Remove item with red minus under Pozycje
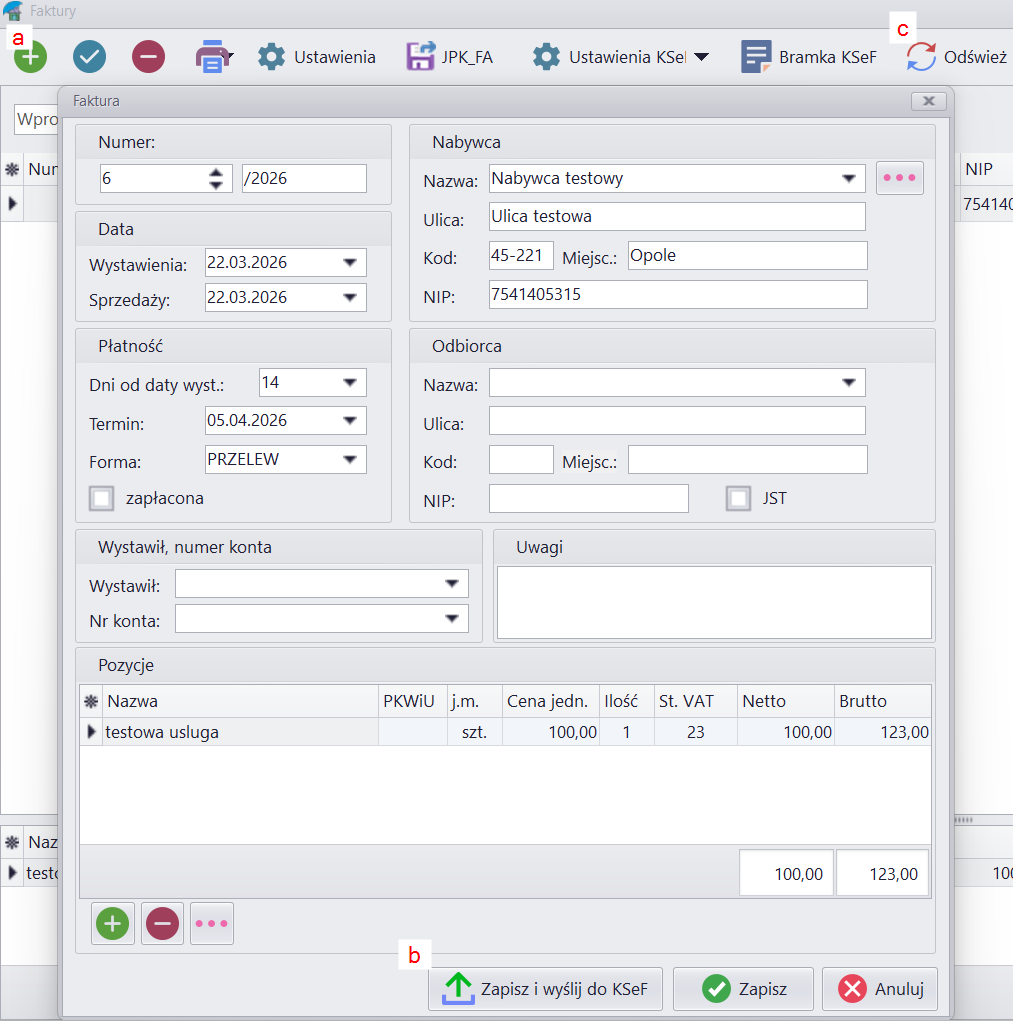 [x=162, y=924]
